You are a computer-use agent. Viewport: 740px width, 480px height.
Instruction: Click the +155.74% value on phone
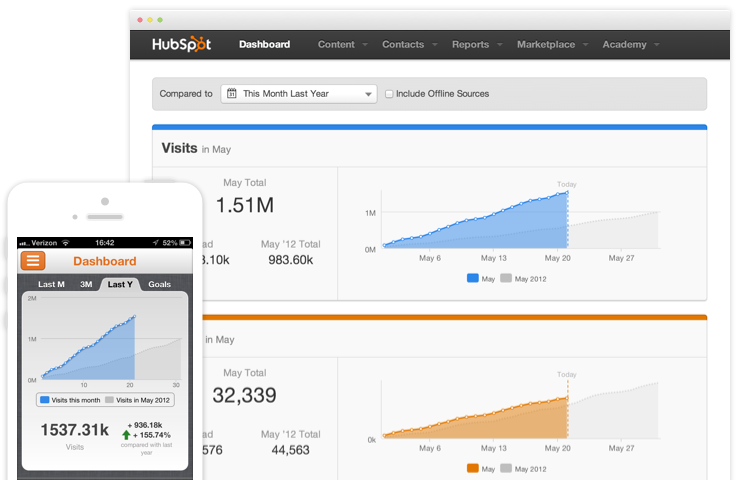tap(152, 435)
